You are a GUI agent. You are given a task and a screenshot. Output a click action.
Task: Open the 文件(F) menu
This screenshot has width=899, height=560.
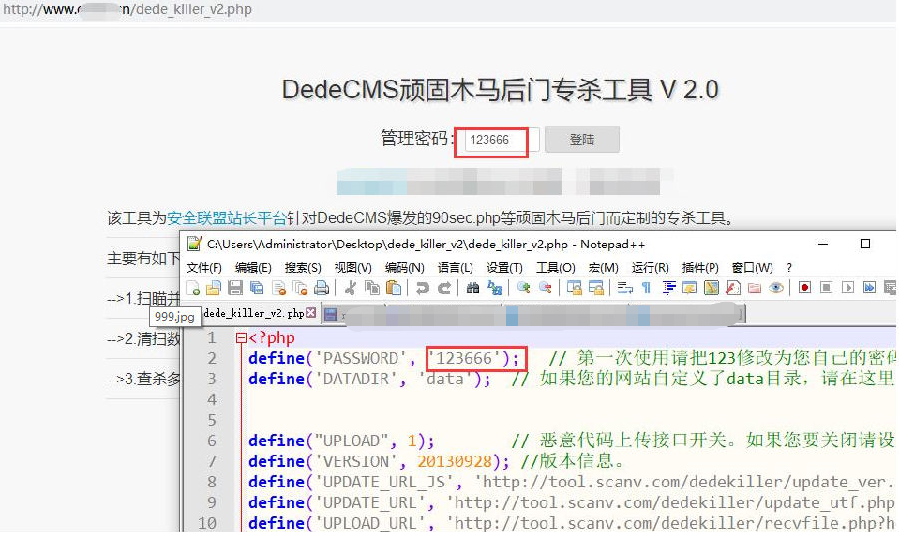(x=204, y=268)
